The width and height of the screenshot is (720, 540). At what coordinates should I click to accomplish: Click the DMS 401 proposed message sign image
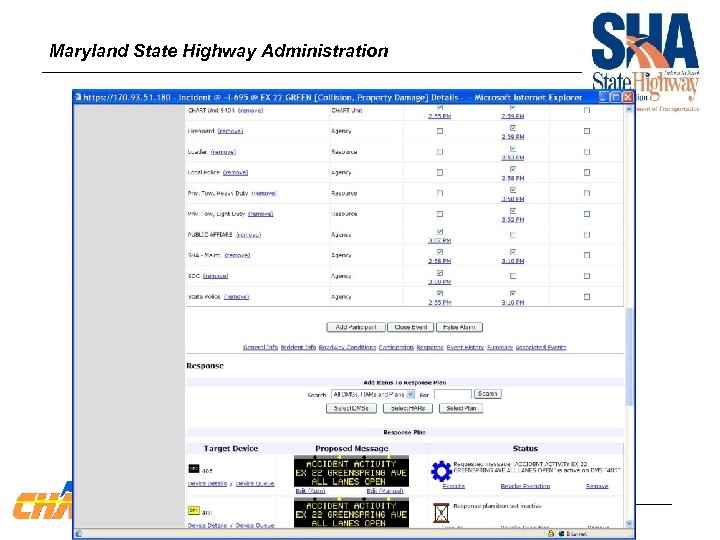pos(351,512)
